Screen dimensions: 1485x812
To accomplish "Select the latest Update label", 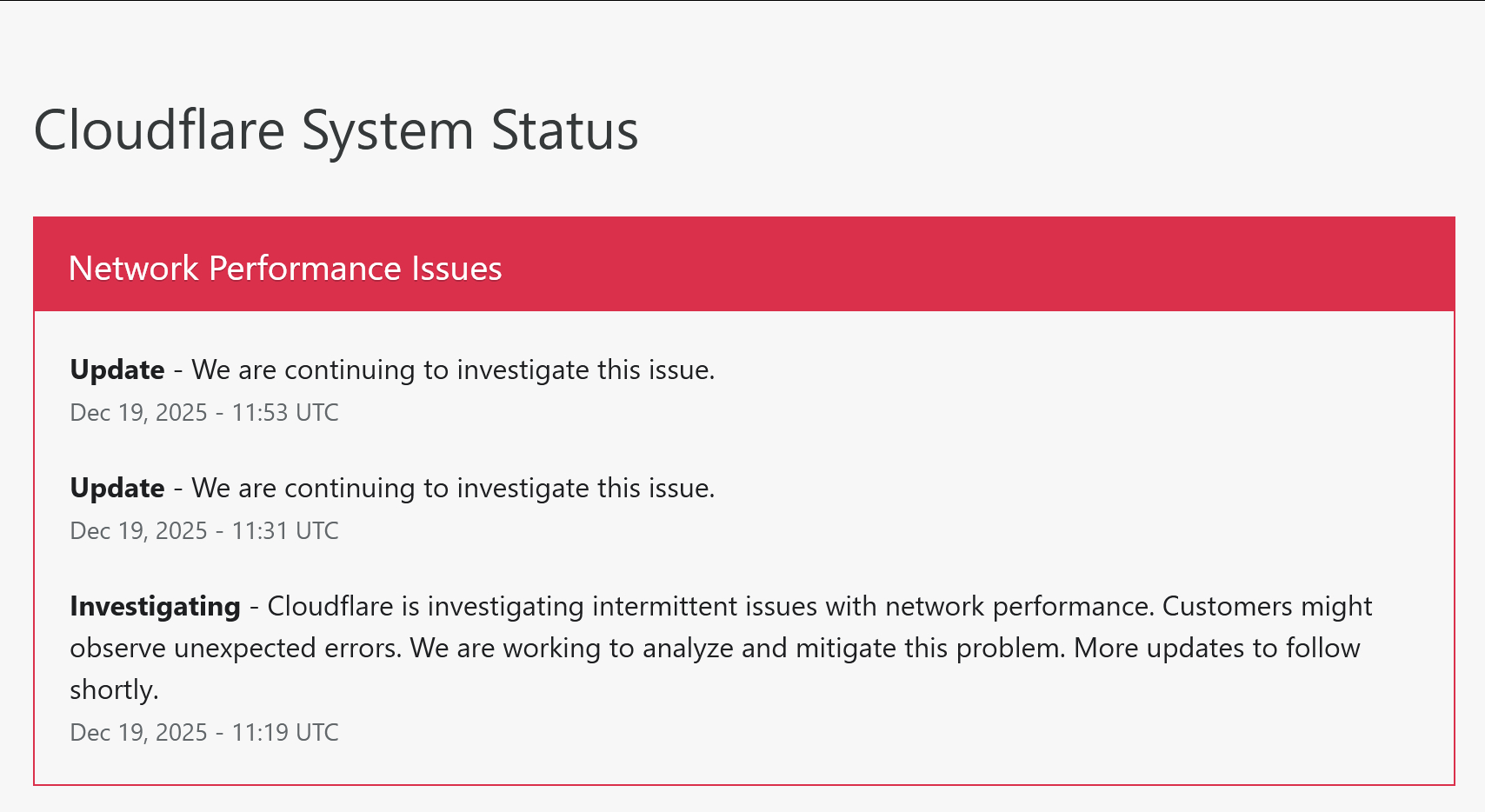I will click(x=117, y=369).
